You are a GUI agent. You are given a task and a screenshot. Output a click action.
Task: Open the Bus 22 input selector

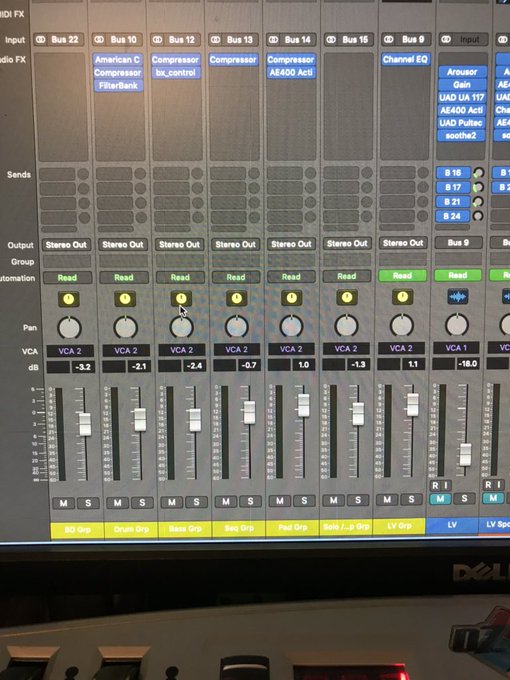click(x=66, y=40)
